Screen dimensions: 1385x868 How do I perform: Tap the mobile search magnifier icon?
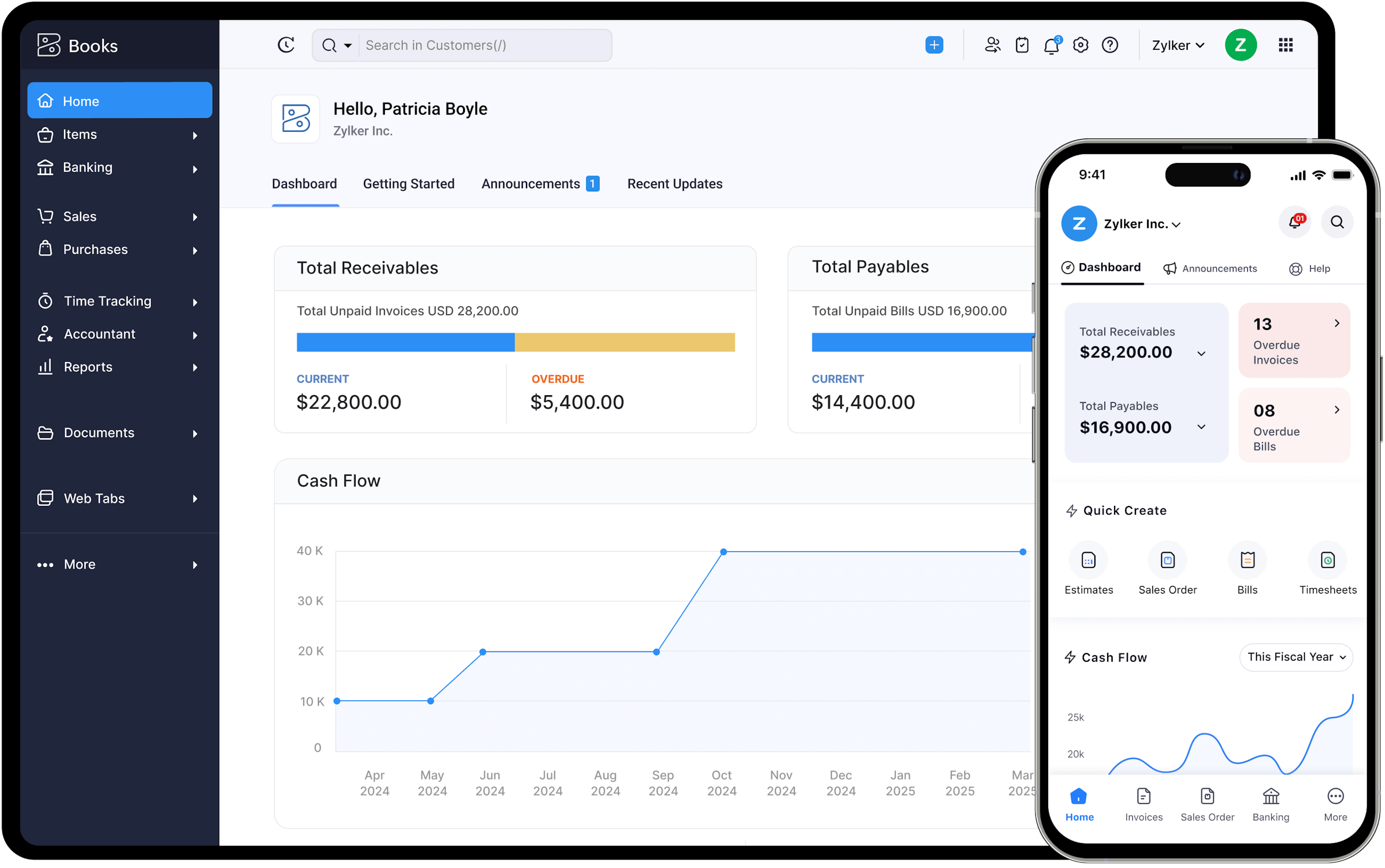pos(1337,222)
